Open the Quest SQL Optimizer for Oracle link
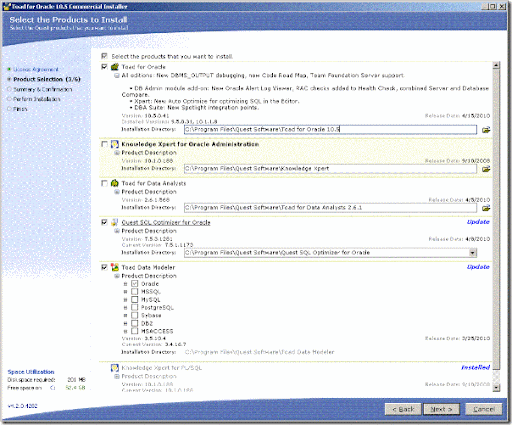The width and height of the screenshot is (512, 425). pos(166,222)
